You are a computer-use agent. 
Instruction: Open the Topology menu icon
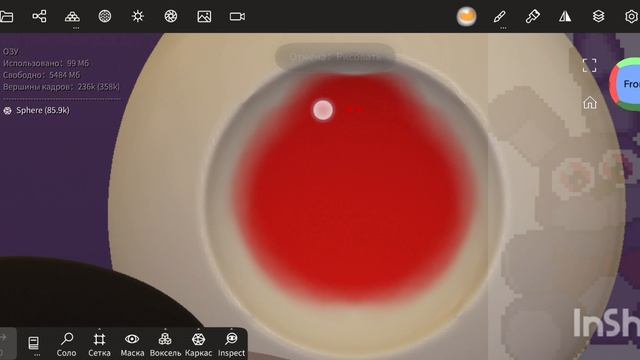(72, 16)
